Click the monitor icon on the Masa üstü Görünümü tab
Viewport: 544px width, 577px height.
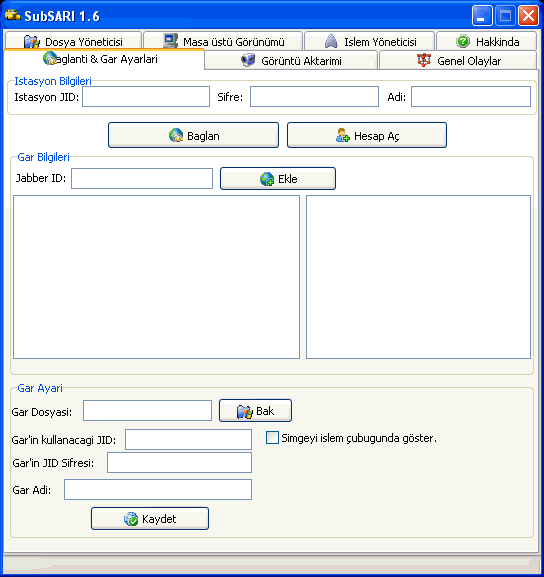tap(170, 41)
